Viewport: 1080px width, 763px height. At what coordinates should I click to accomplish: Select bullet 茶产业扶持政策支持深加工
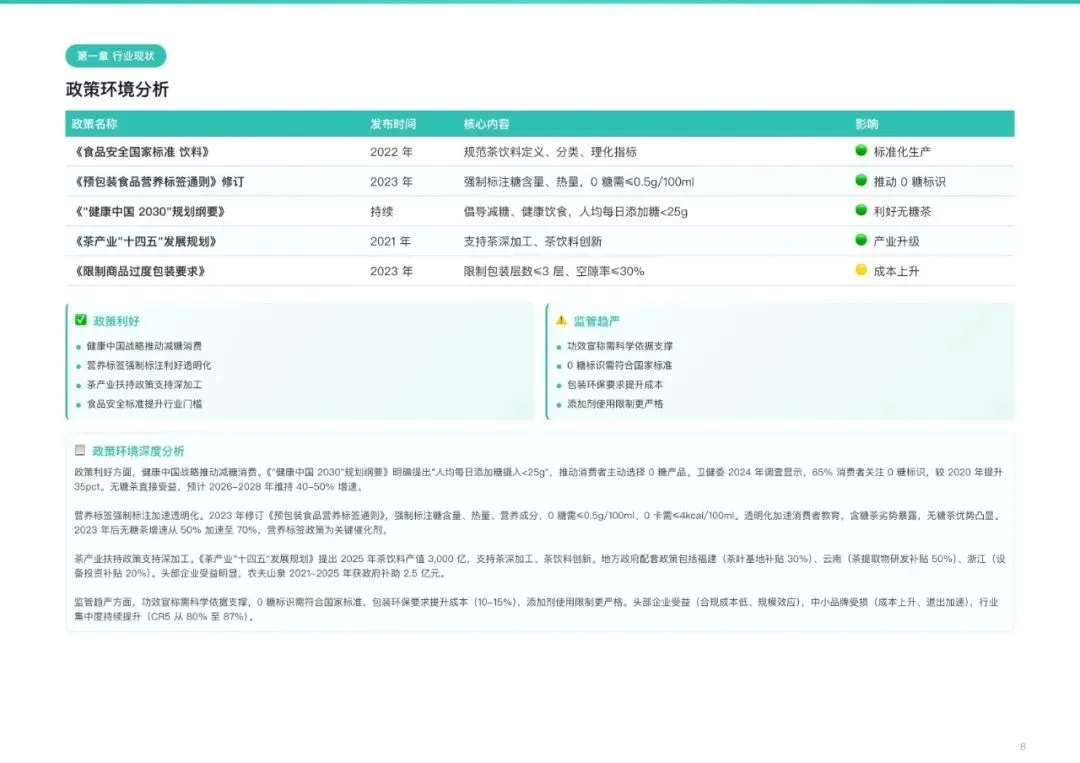click(144, 385)
